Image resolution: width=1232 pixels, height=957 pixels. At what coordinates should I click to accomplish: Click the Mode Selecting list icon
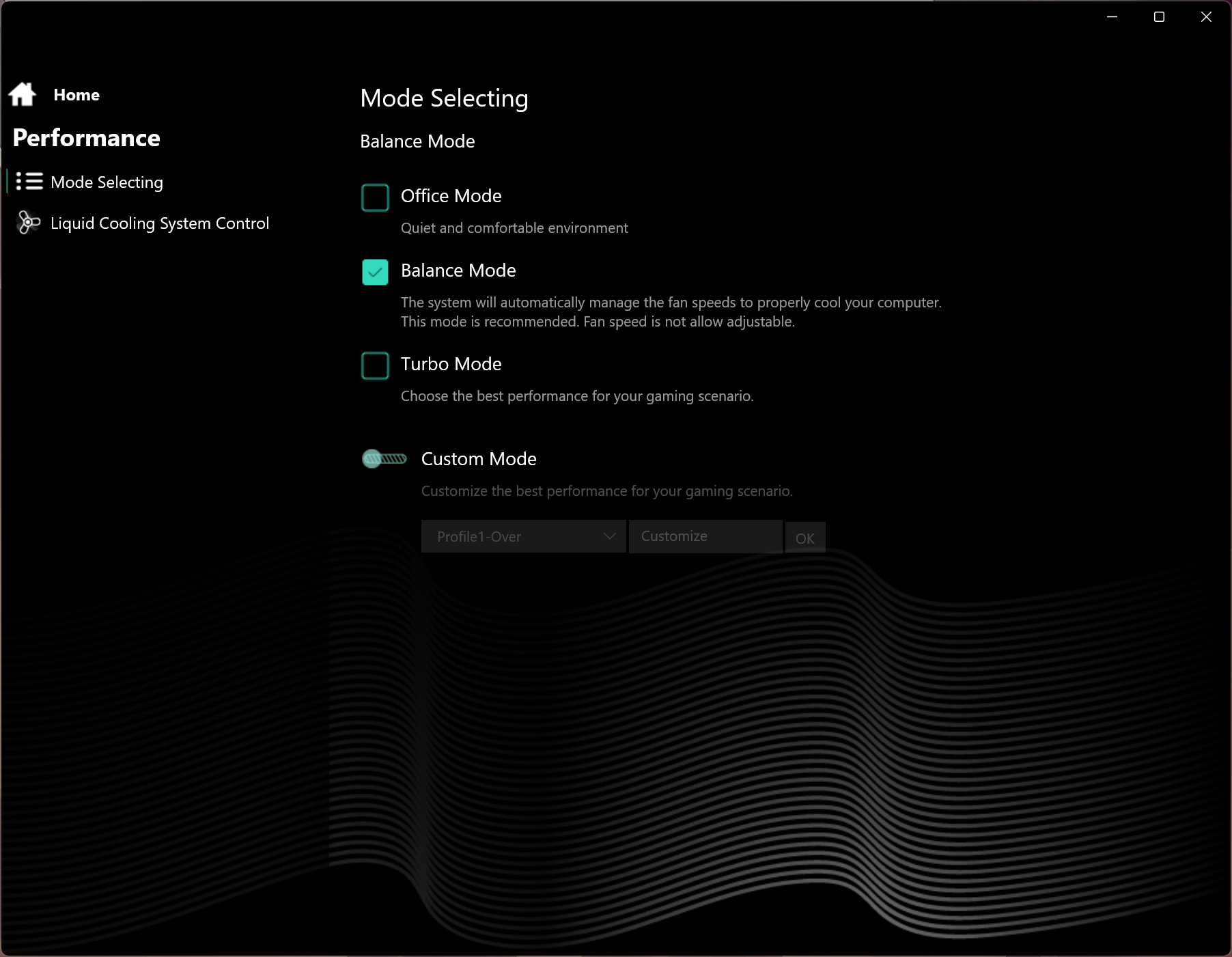[x=29, y=181]
